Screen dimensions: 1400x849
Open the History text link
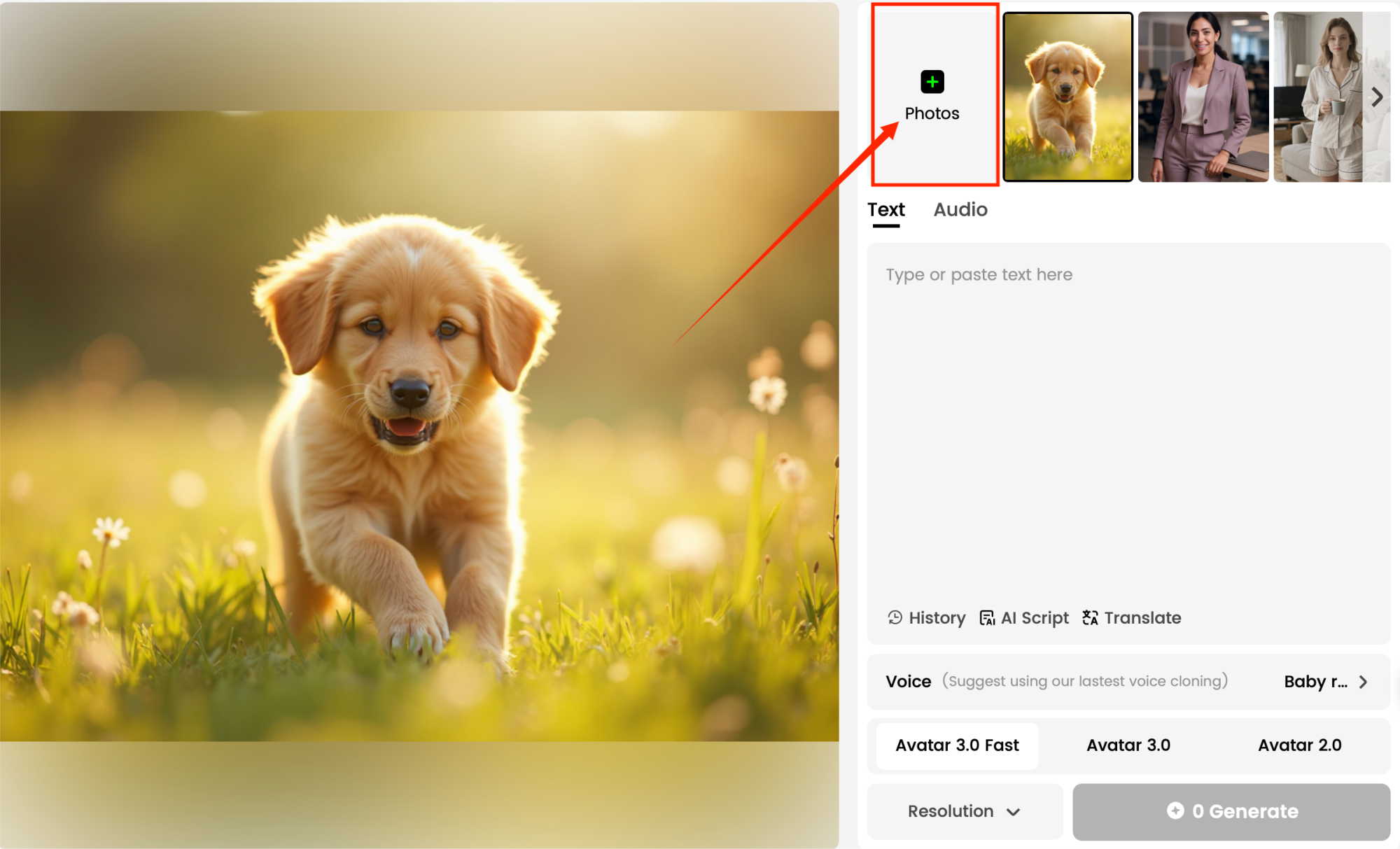(937, 618)
